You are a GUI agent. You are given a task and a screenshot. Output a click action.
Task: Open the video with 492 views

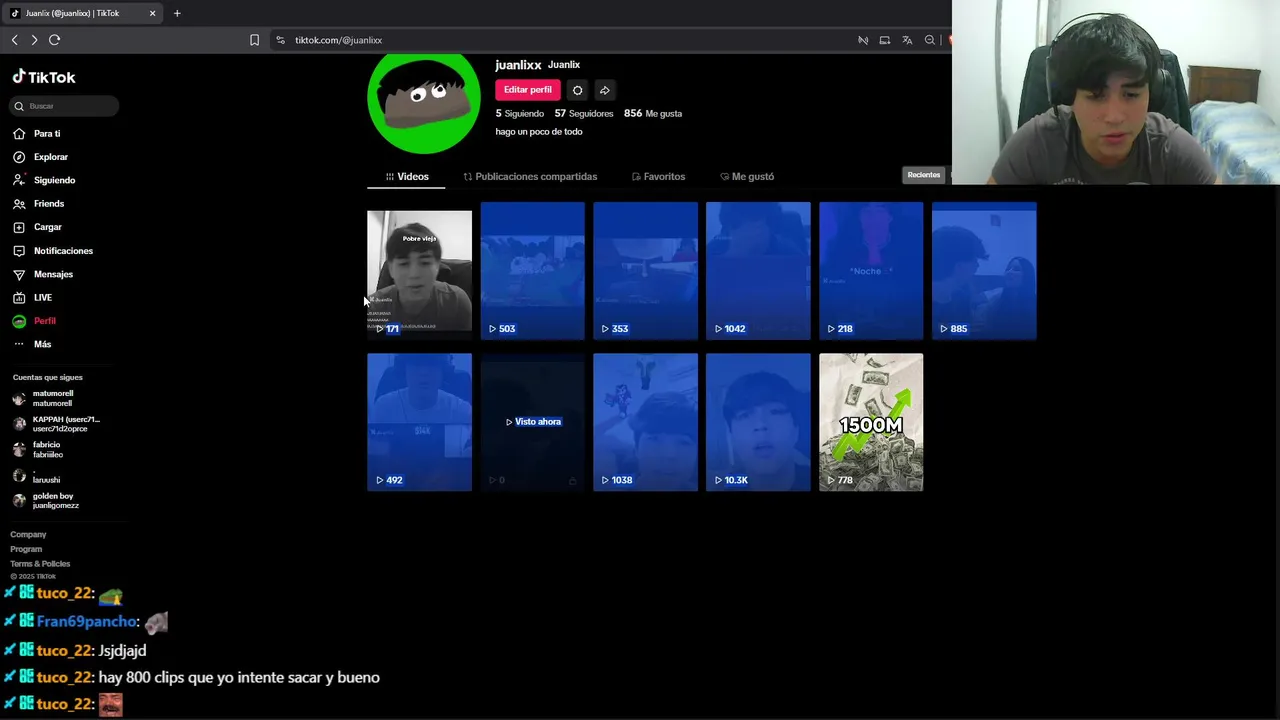tap(419, 422)
